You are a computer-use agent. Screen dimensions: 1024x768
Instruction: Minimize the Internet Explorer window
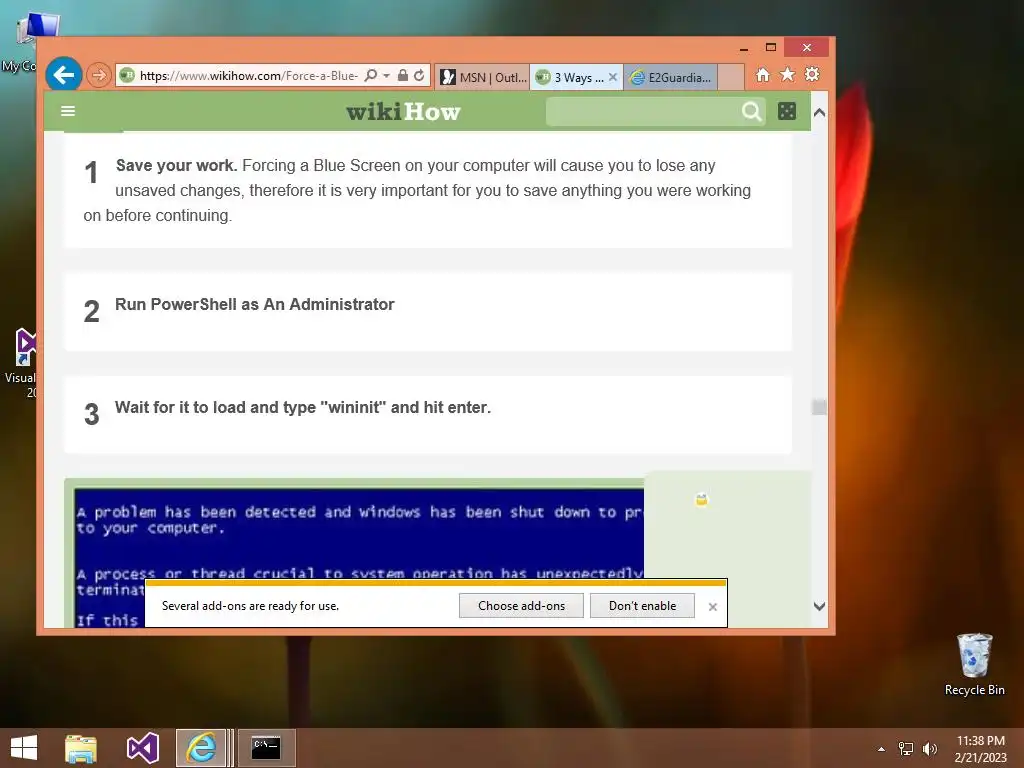click(x=744, y=48)
